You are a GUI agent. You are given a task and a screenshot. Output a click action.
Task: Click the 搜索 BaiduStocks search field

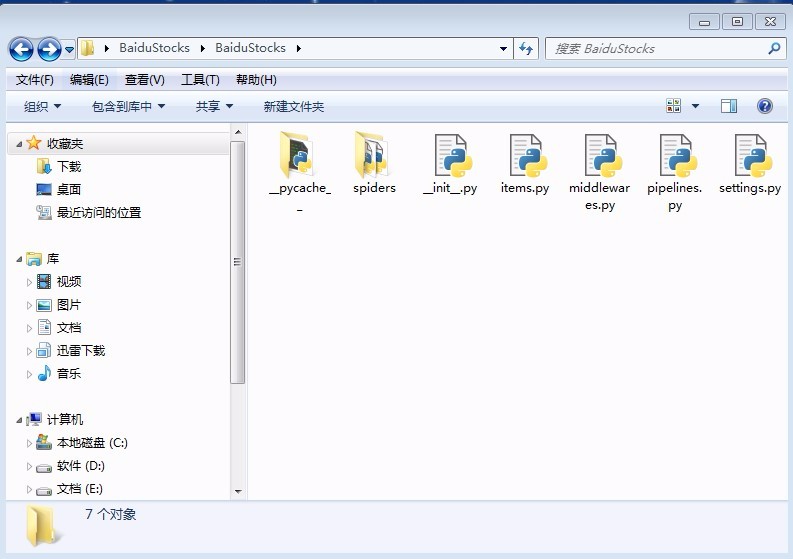[657, 49]
